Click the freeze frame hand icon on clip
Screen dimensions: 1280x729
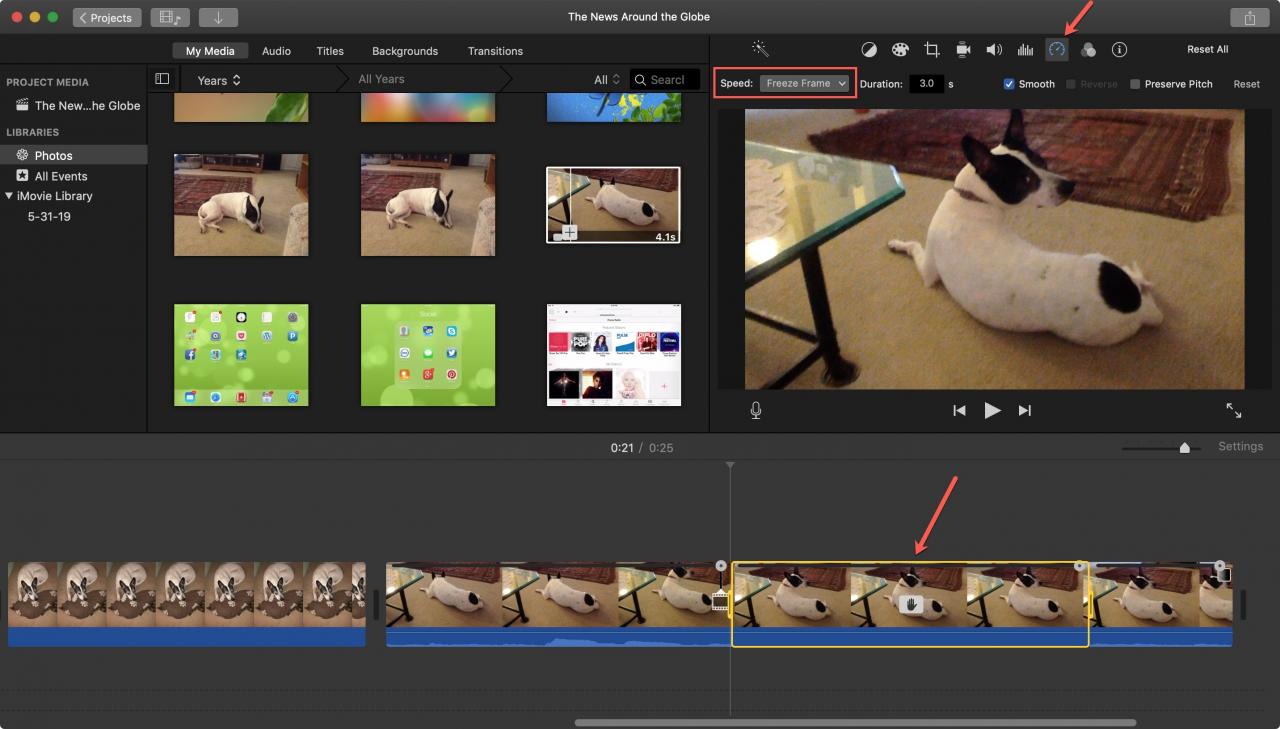pyautogui.click(x=910, y=604)
